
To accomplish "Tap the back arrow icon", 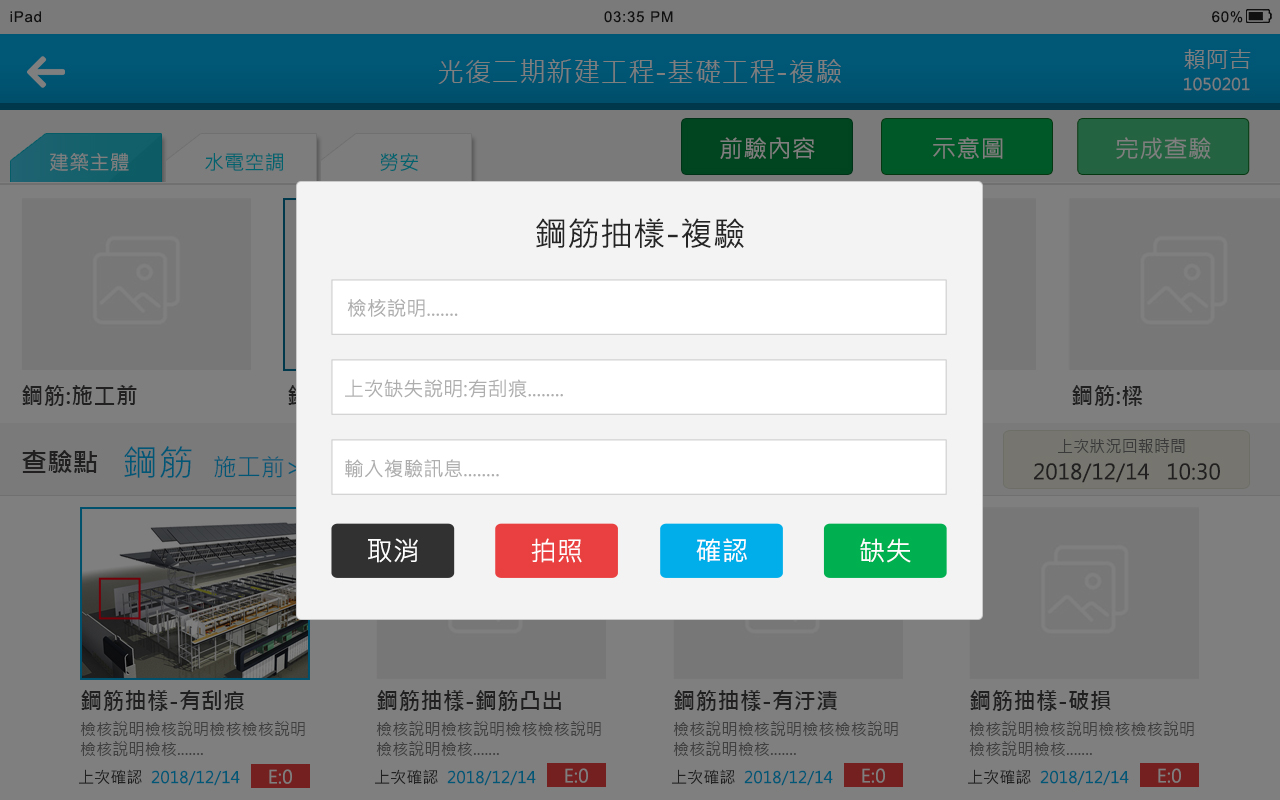I will [x=46, y=72].
